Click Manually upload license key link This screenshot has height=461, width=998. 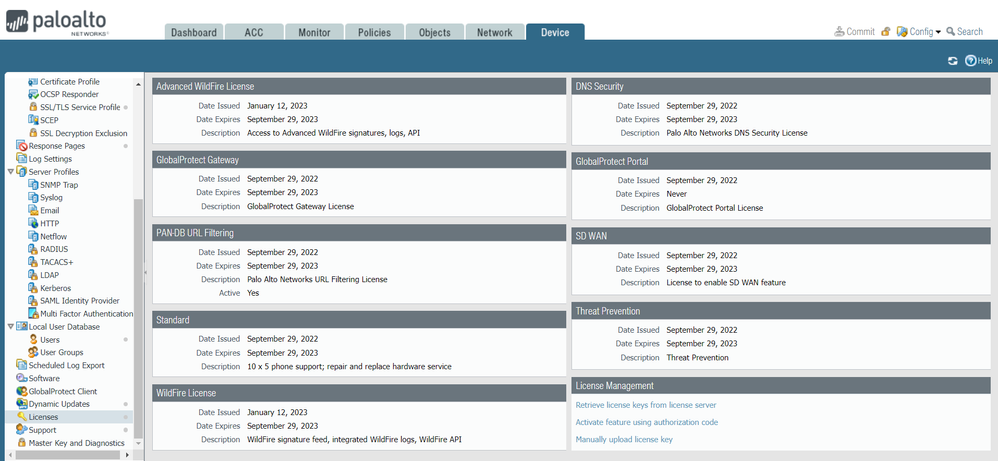(x=624, y=439)
